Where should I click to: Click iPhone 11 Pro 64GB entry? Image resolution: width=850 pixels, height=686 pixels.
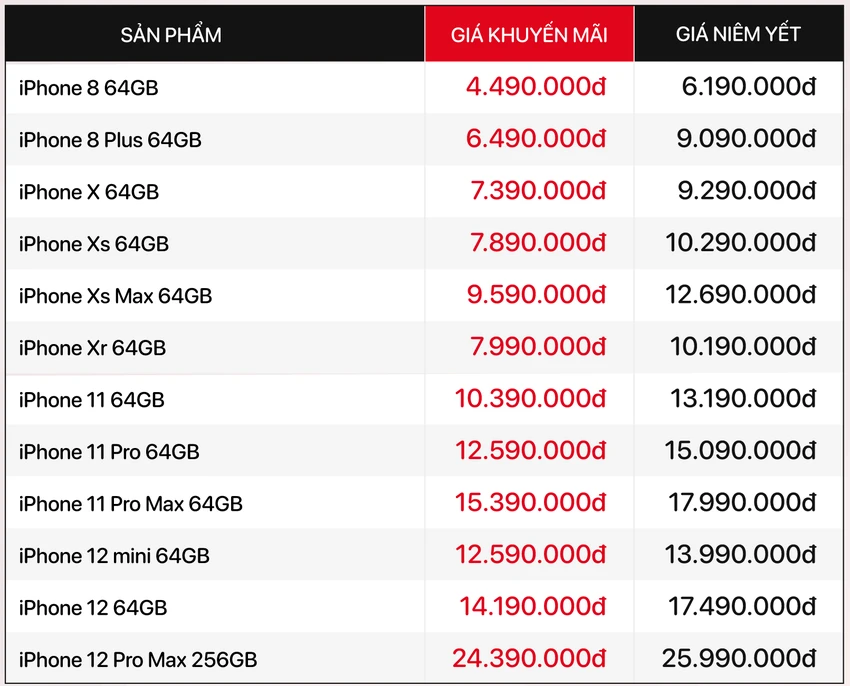coord(109,452)
